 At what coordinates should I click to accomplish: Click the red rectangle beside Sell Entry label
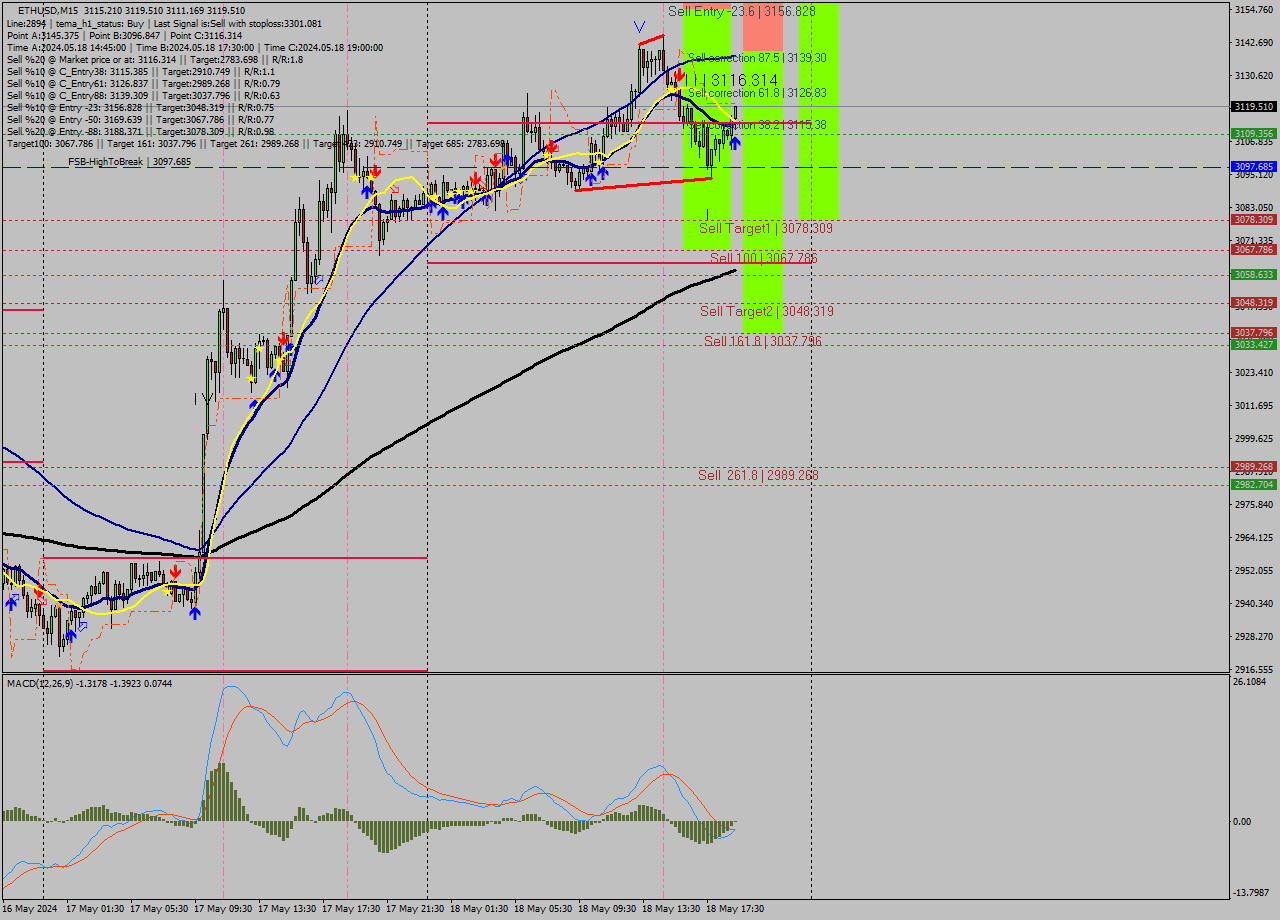[x=762, y=28]
